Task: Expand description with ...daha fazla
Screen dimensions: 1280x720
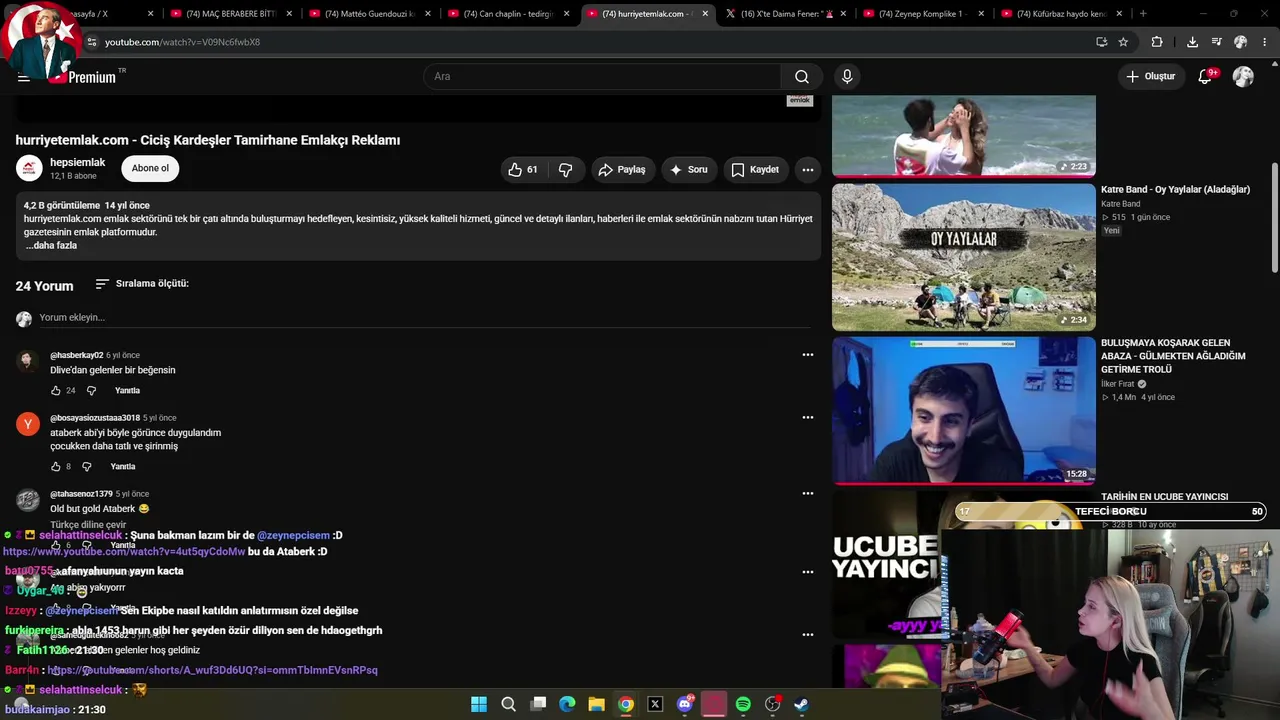Action: coord(51,245)
